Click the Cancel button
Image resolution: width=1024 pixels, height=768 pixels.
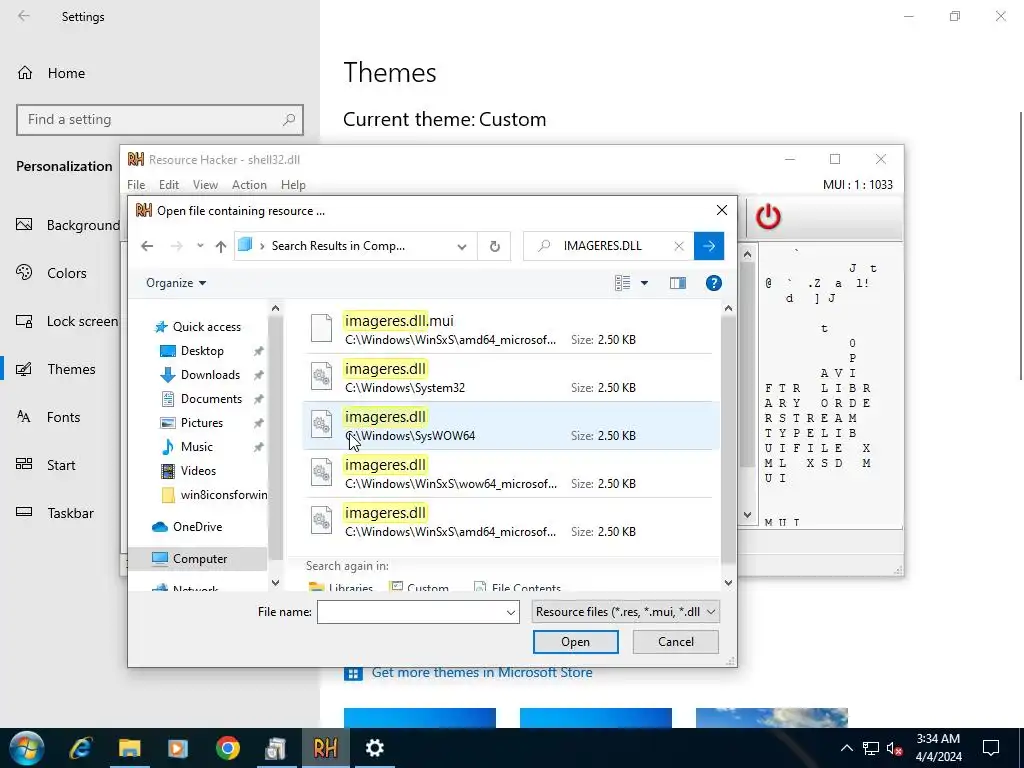(676, 642)
